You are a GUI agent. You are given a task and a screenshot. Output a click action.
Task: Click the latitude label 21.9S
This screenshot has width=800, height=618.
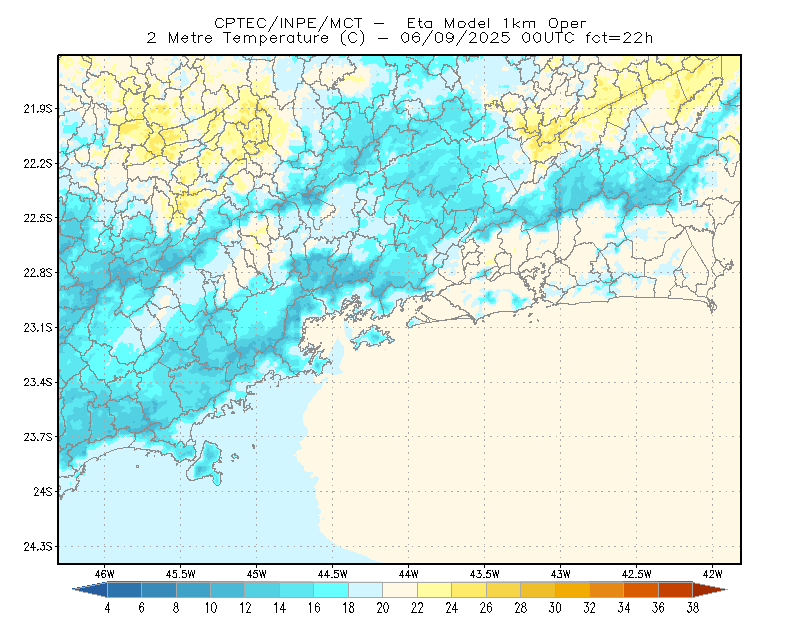tap(38, 108)
